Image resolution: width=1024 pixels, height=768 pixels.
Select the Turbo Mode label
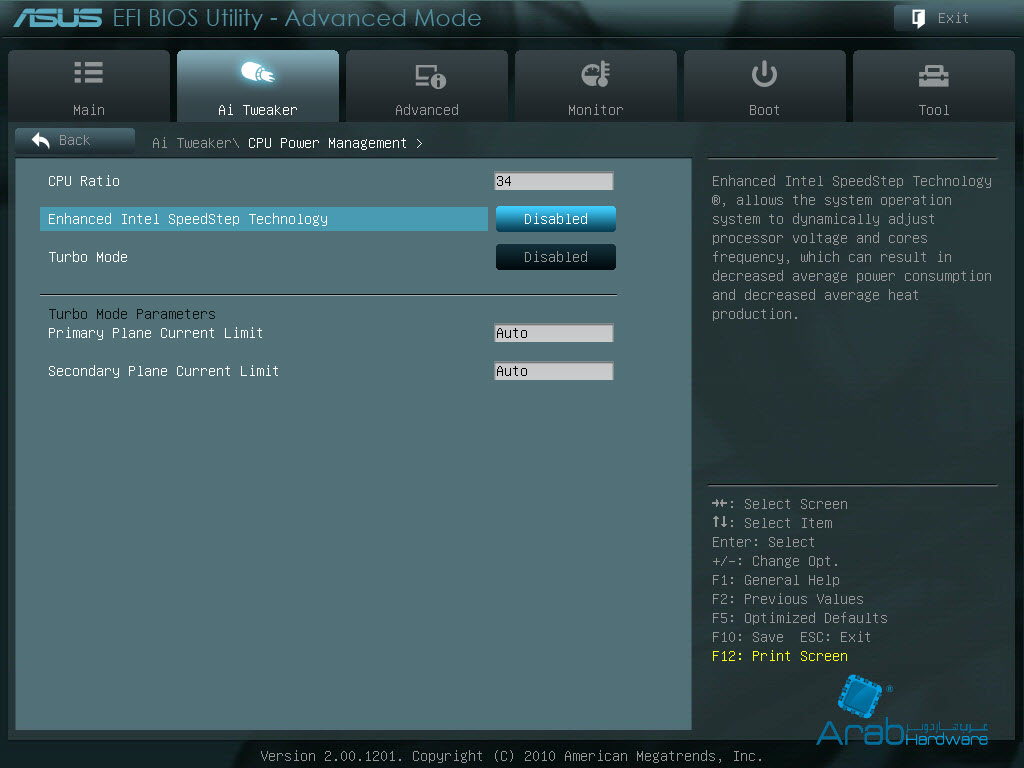tap(88, 257)
